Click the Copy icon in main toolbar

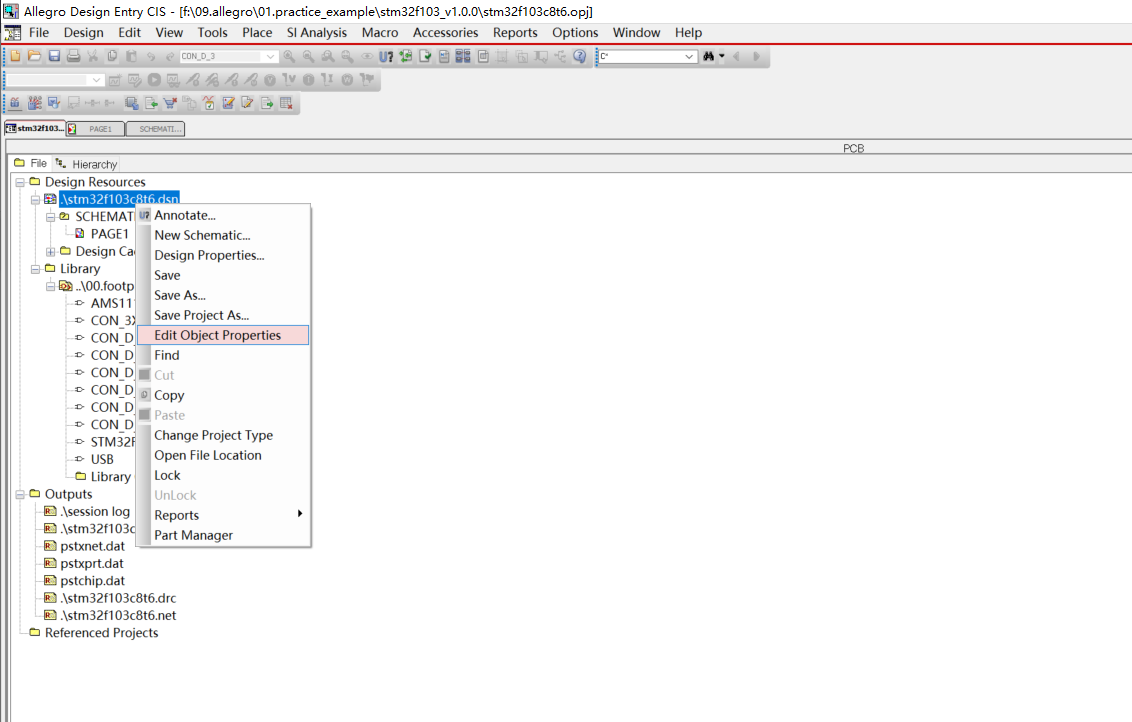112,57
